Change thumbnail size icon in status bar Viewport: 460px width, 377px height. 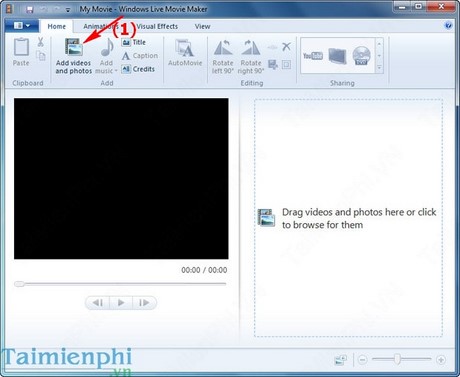point(341,360)
